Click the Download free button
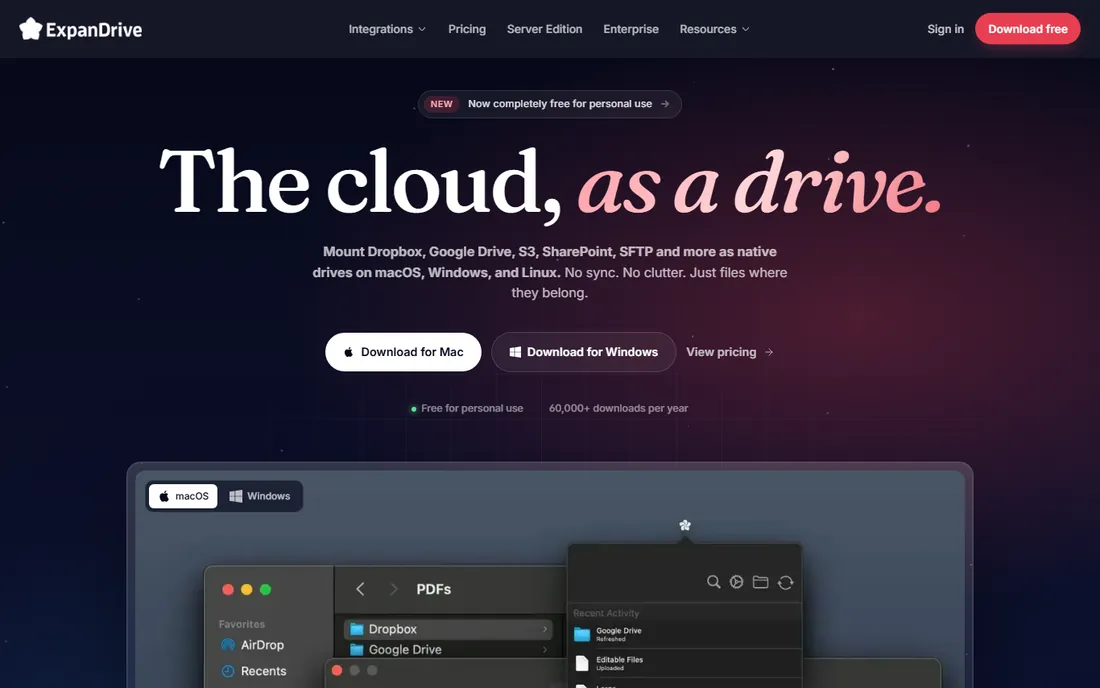 (x=1027, y=29)
